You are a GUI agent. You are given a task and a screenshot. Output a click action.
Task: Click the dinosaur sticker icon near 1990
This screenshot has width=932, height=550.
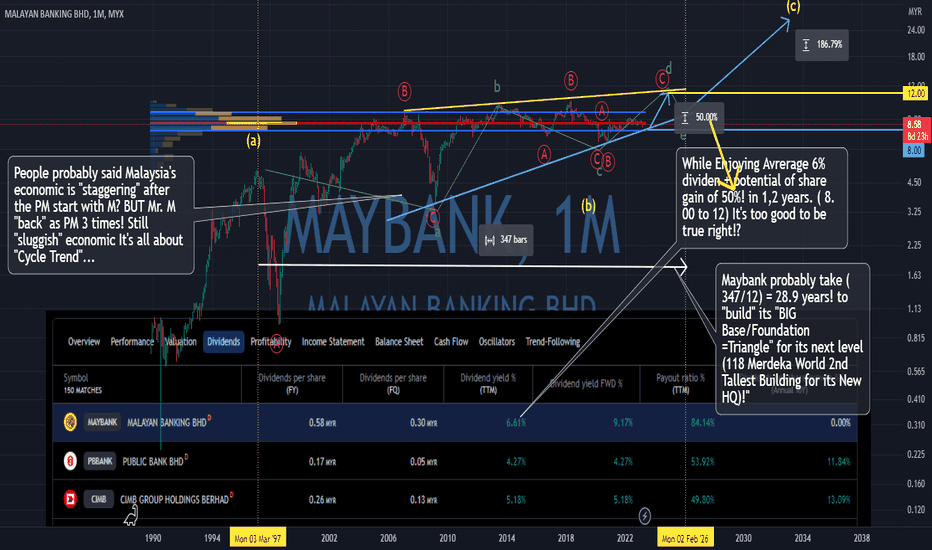[131, 515]
